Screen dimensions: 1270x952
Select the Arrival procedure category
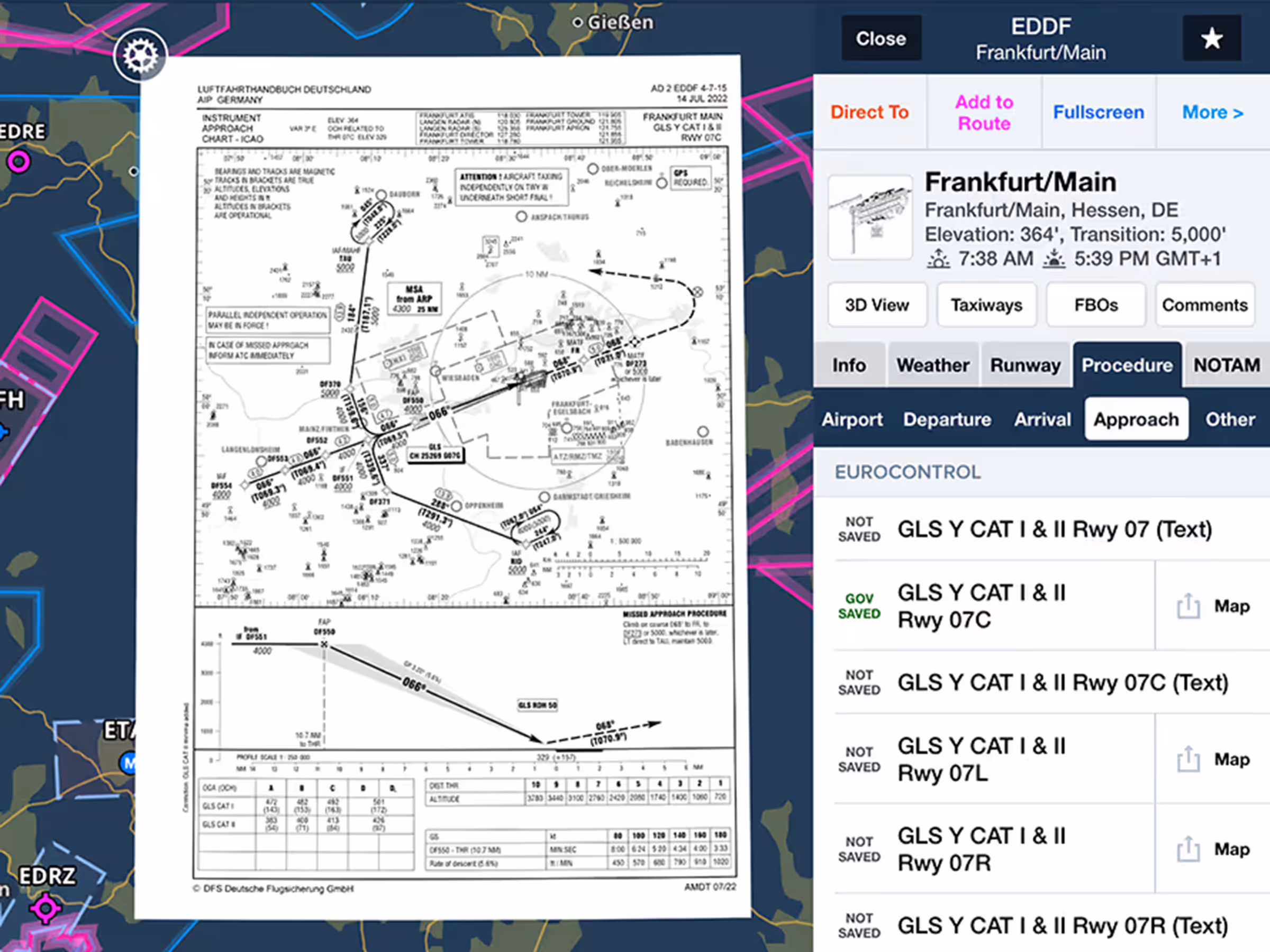point(1042,419)
